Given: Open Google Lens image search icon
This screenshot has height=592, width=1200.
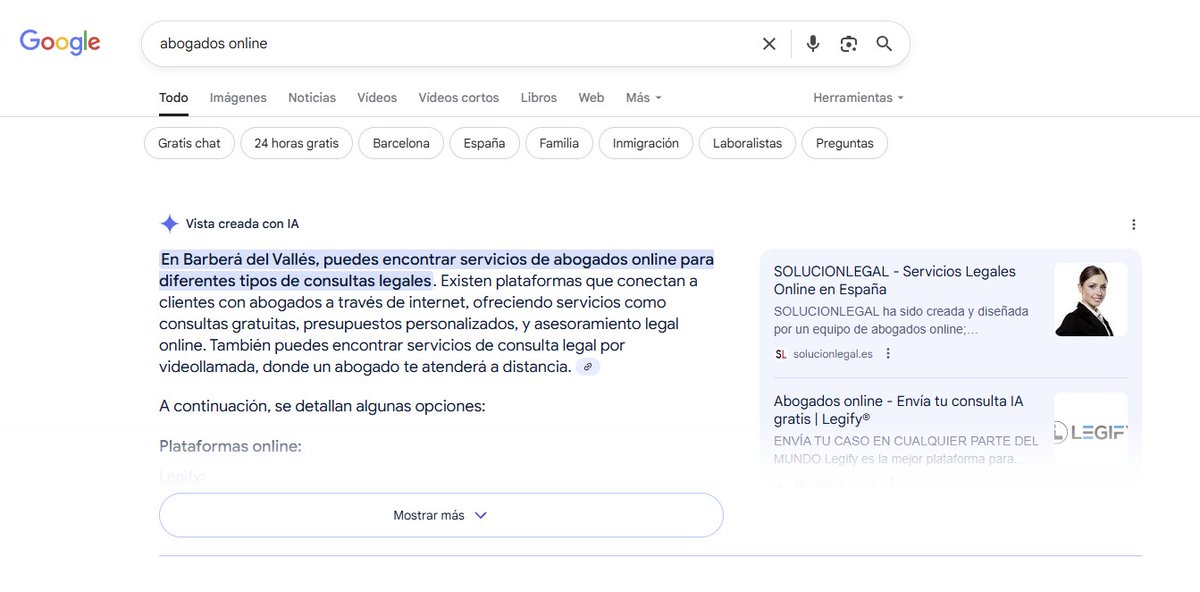Looking at the screenshot, I should click(849, 44).
